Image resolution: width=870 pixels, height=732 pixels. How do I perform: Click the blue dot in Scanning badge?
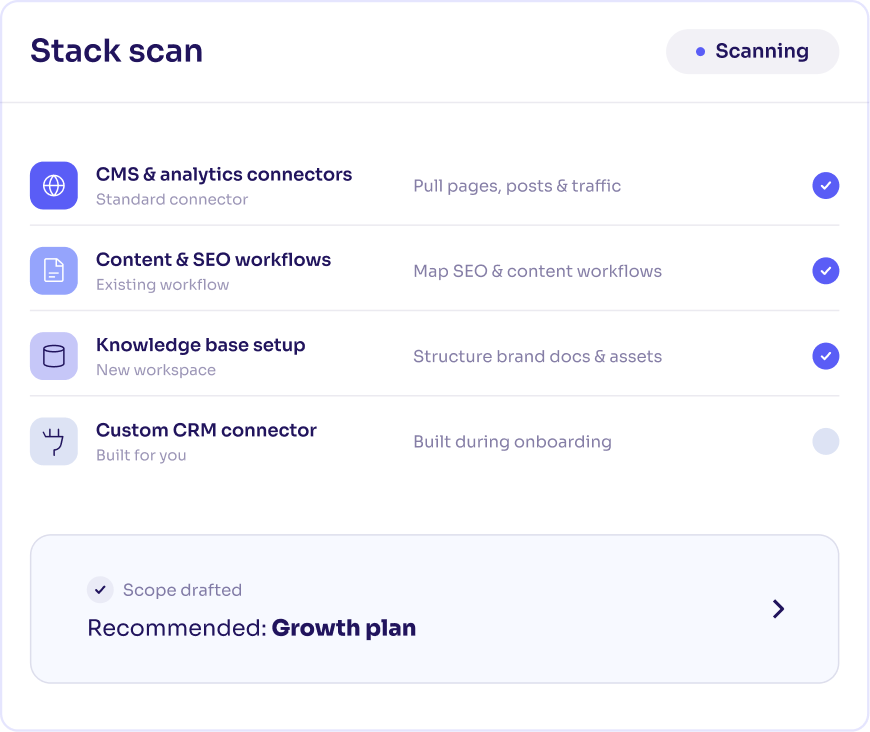click(700, 52)
